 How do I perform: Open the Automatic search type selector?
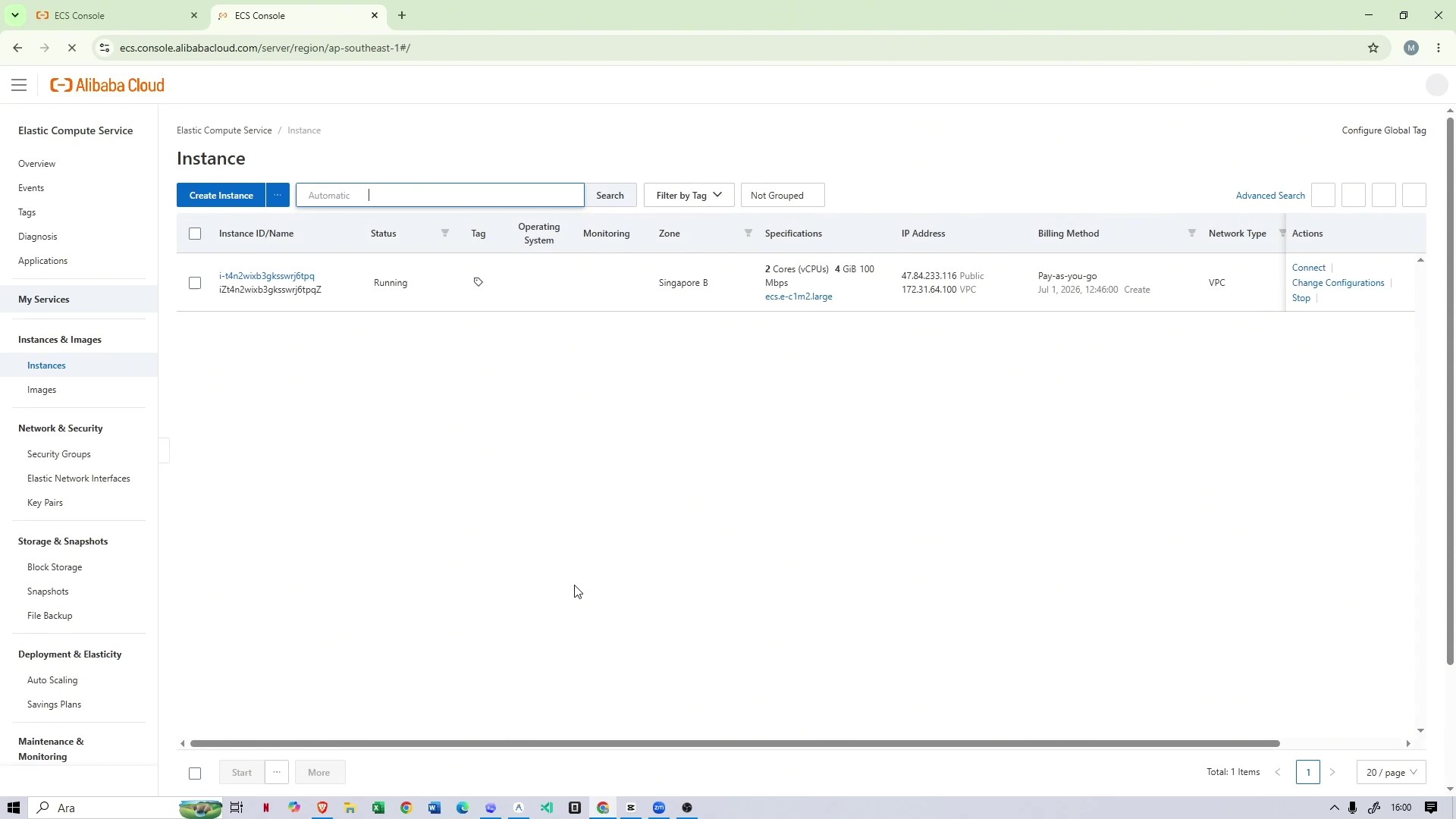[x=329, y=195]
